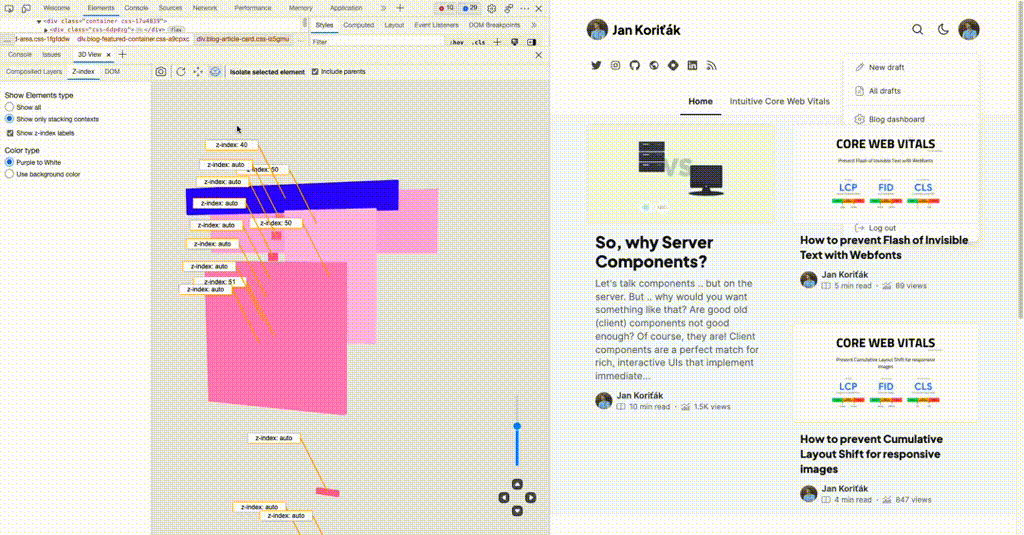Take a snapshot with the camera icon
The image size is (1024, 535).
pos(161,72)
